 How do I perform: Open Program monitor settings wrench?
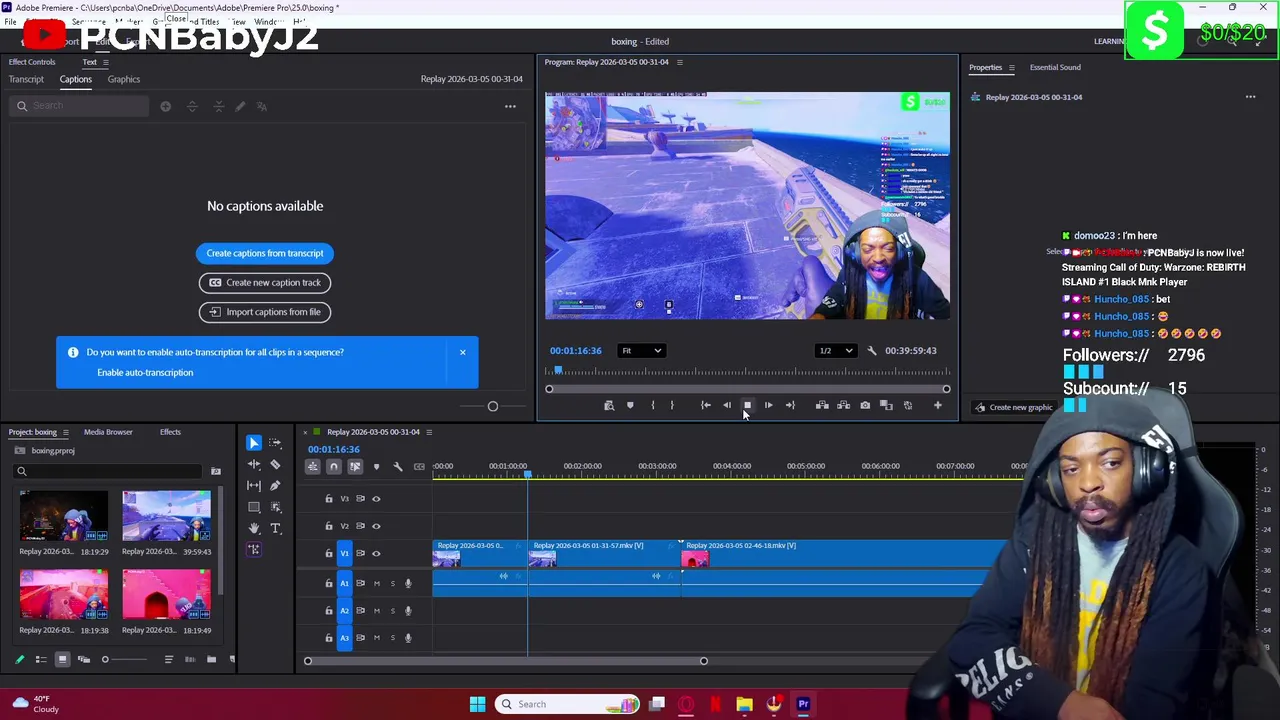pos(872,351)
